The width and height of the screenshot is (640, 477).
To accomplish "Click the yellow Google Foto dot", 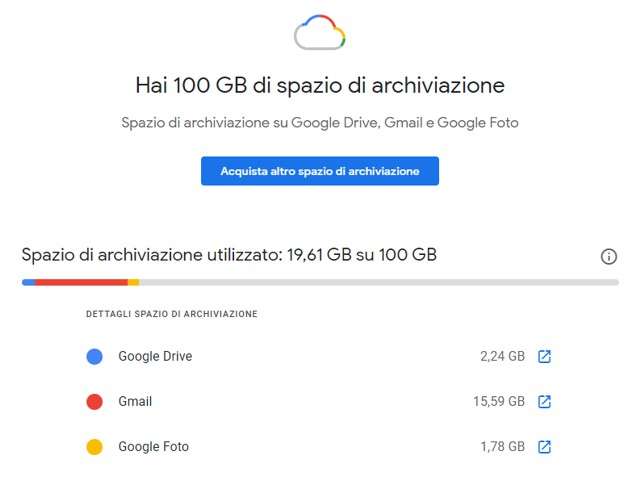I will point(95,447).
